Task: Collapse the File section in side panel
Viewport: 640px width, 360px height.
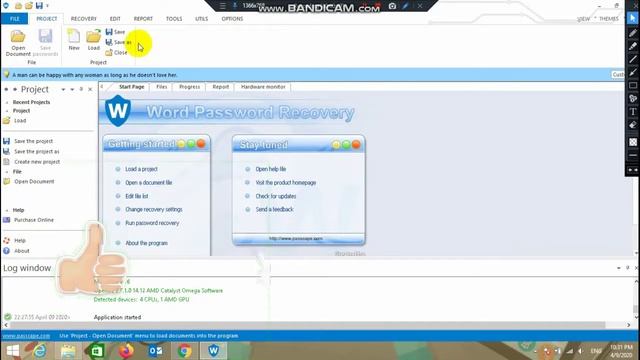Action: pyautogui.click(x=7, y=172)
